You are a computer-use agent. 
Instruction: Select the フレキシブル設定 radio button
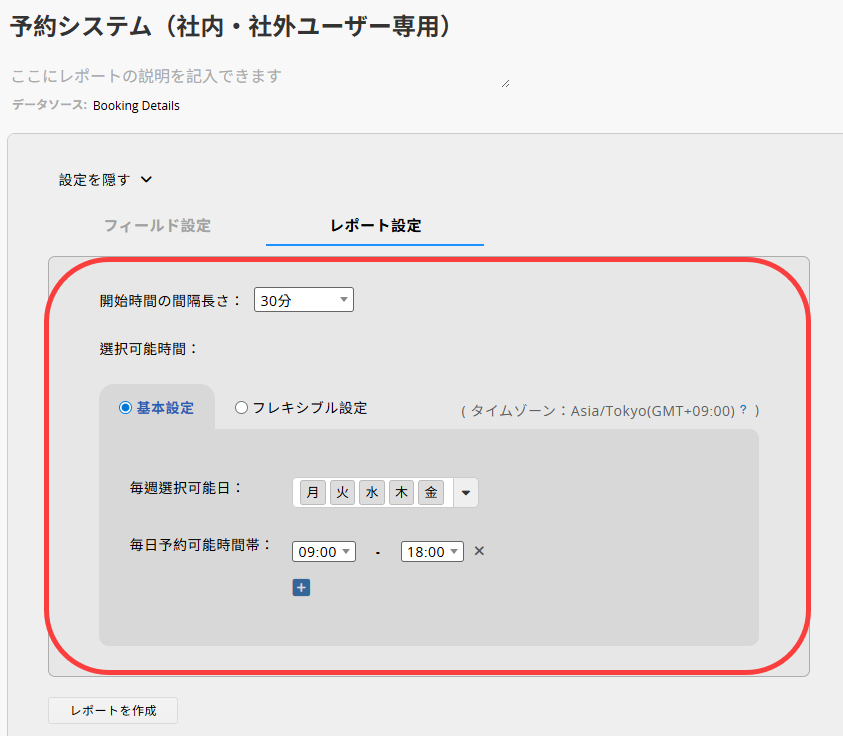241,408
